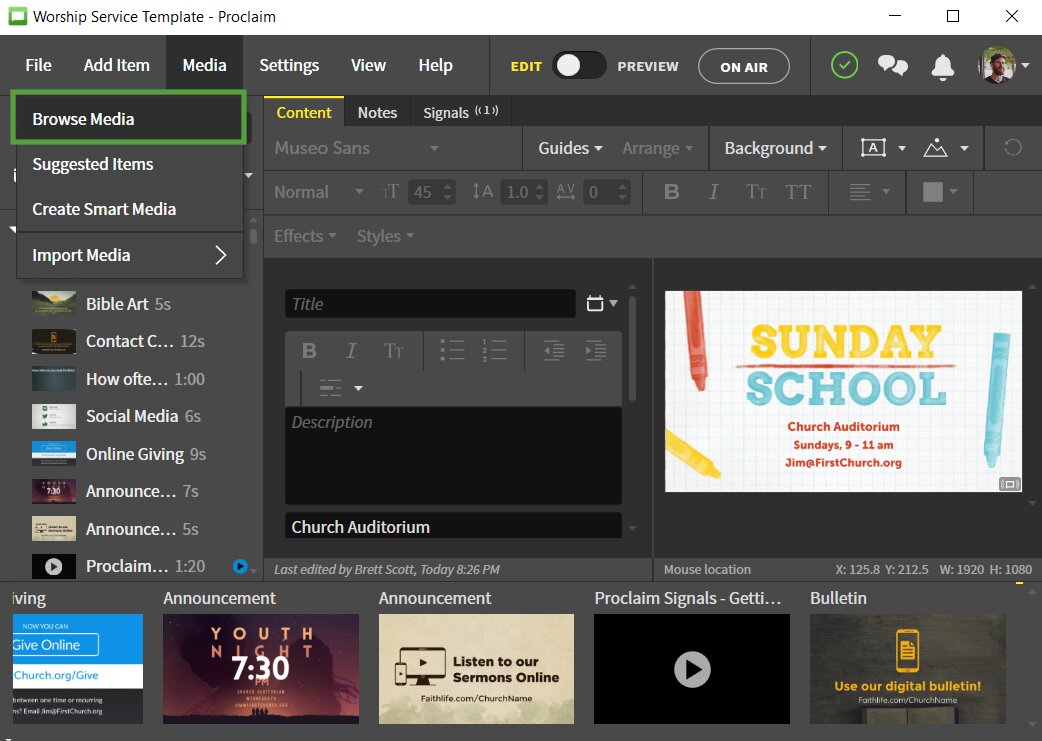This screenshot has height=741, width=1042.
Task: Open the text color swatch dropdown arrow
Action: [954, 192]
